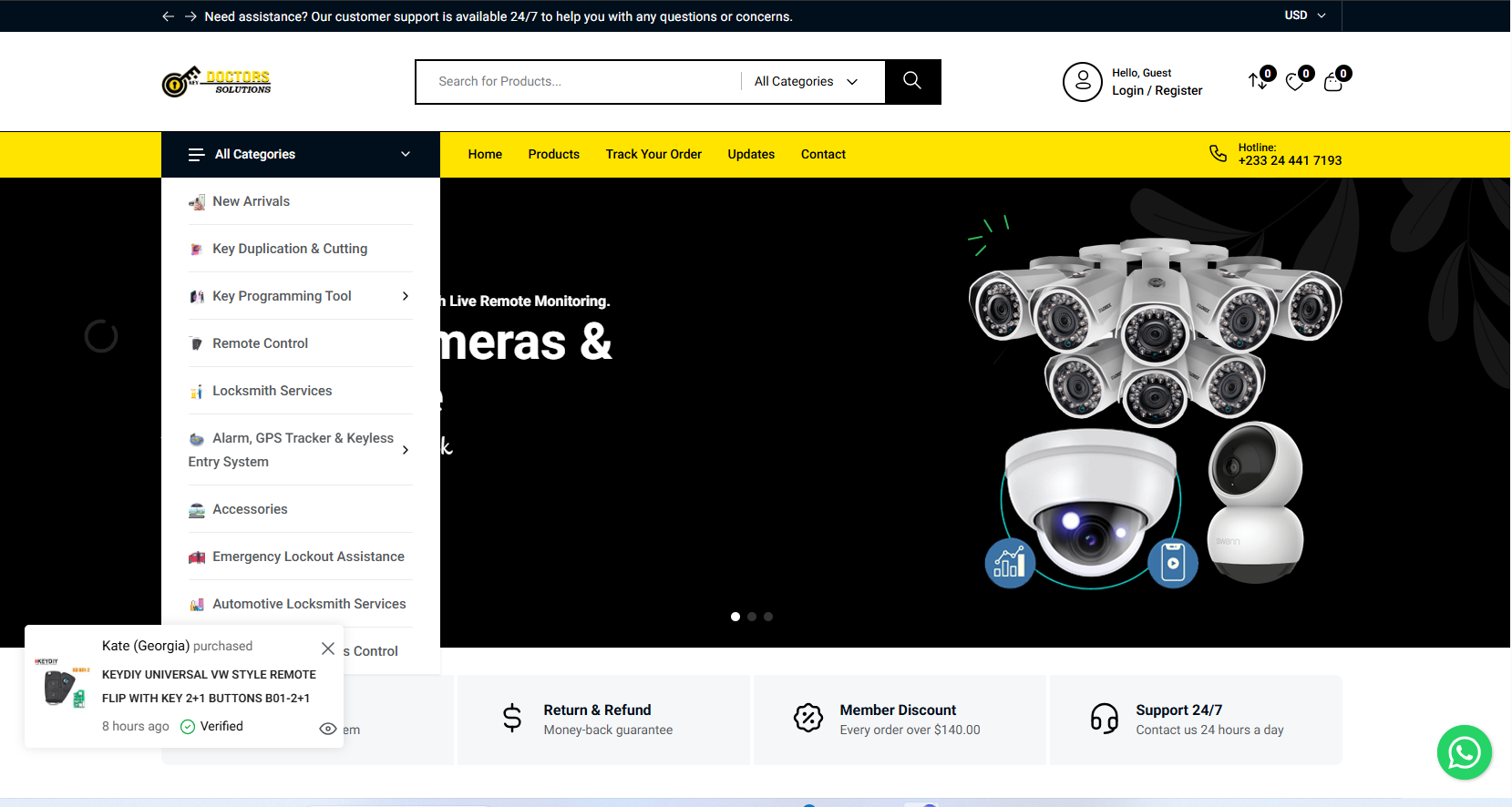1512x807 pixels.
Task: Open the All Categories search filter dropdown
Action: click(x=806, y=82)
